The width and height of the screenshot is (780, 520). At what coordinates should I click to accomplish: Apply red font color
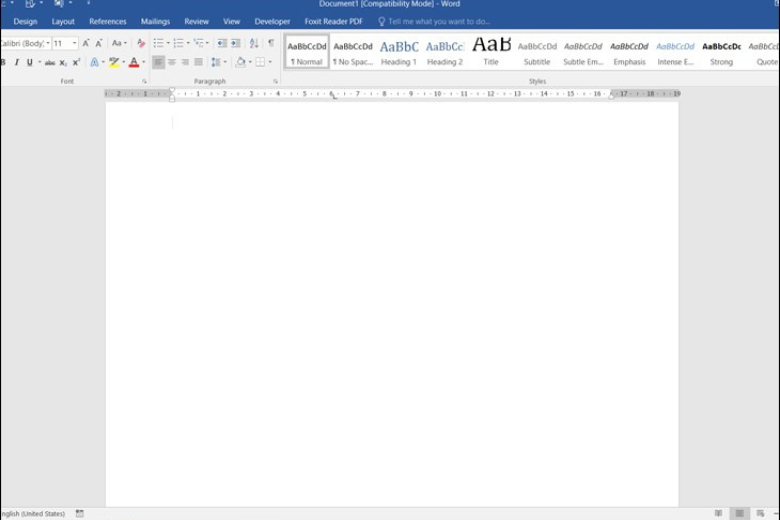click(134, 62)
